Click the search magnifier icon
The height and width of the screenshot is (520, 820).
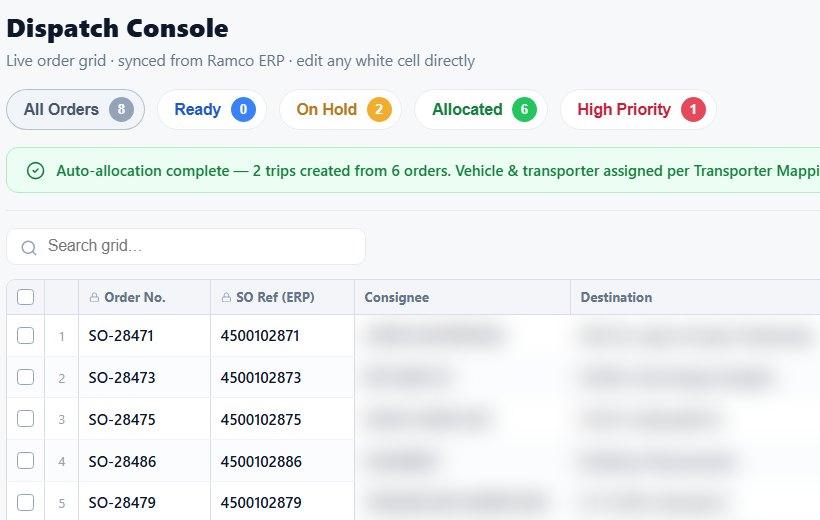click(29, 247)
